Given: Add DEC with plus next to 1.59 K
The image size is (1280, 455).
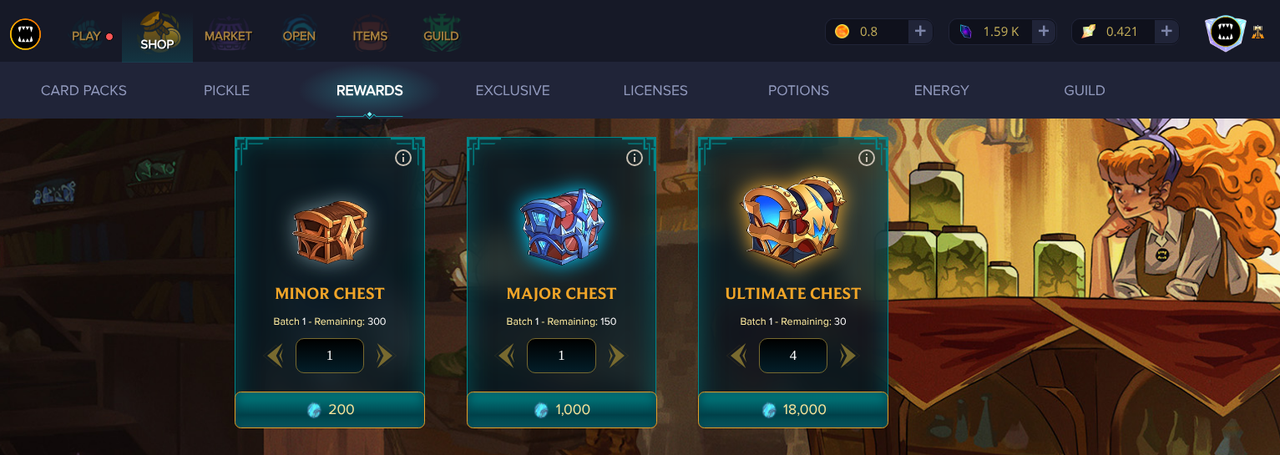Looking at the screenshot, I should pos(1043,32).
